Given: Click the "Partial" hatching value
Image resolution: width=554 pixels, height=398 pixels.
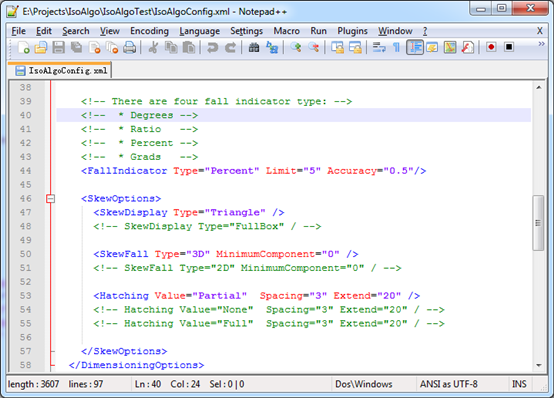Looking at the screenshot, I should (x=219, y=295).
